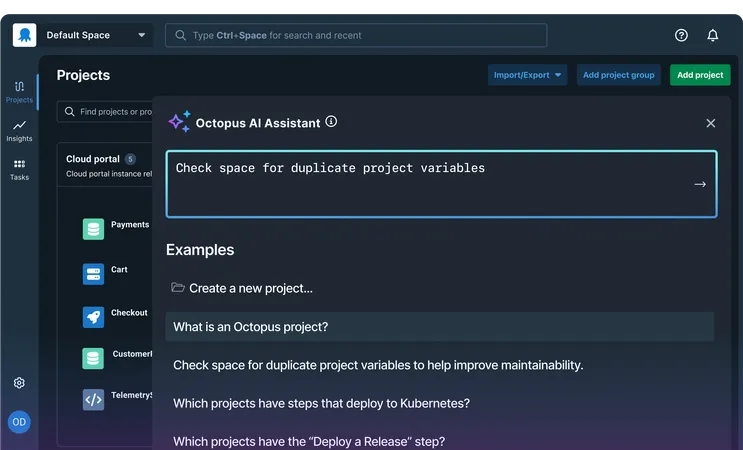Screen dimensions: 743x450
Task: Click the OD user avatar
Action: click(x=19, y=422)
